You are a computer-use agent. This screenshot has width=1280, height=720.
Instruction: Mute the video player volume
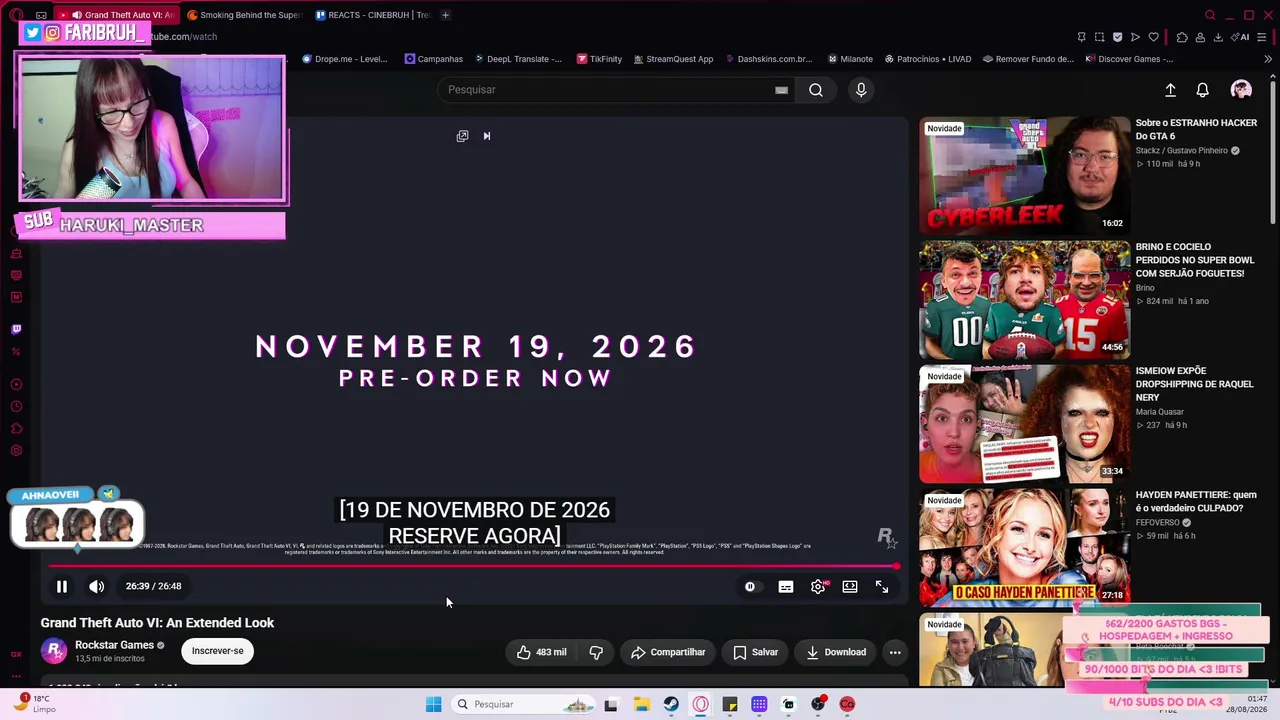coord(96,587)
